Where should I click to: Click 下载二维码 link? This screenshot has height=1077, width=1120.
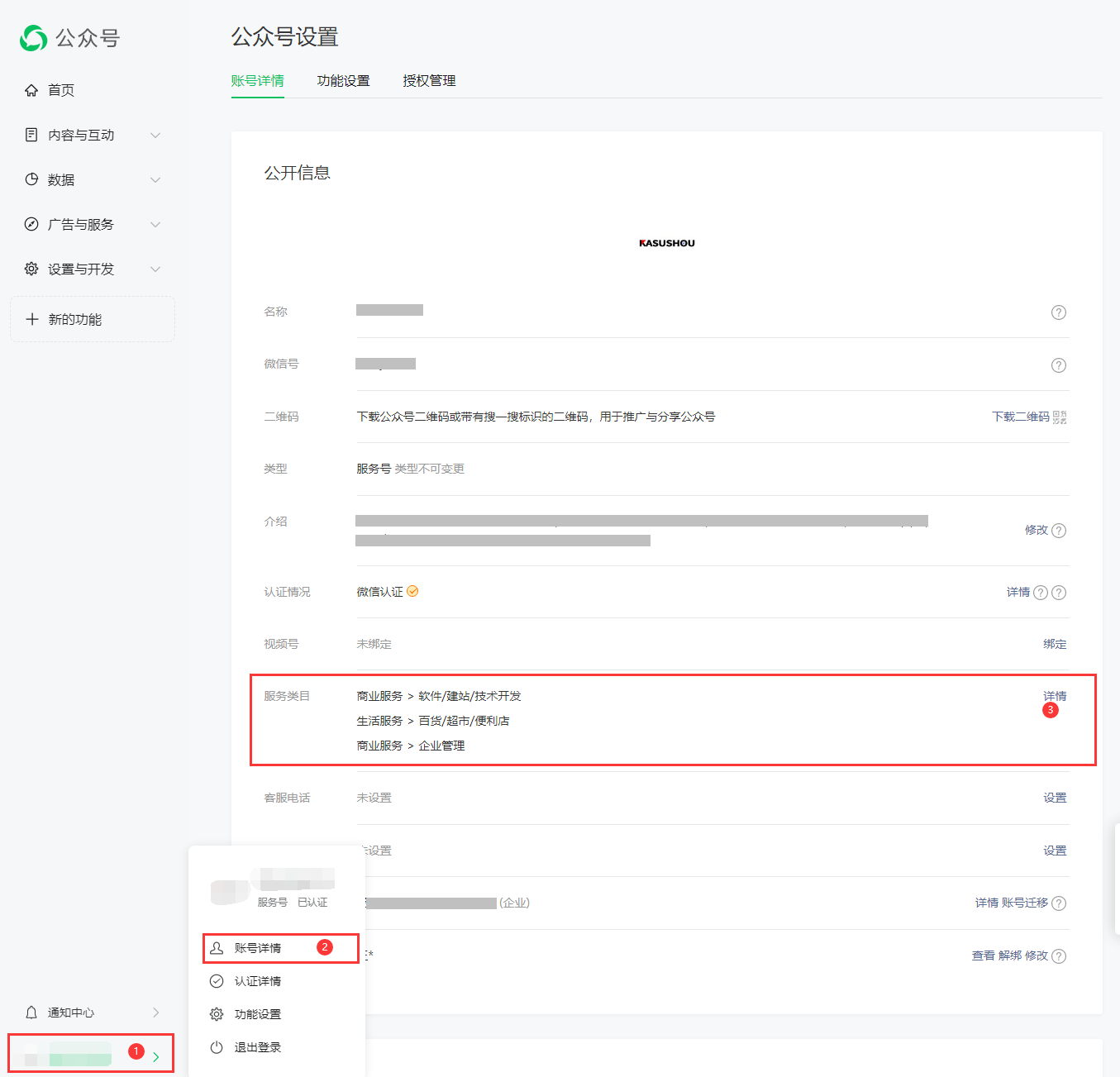point(1021,417)
